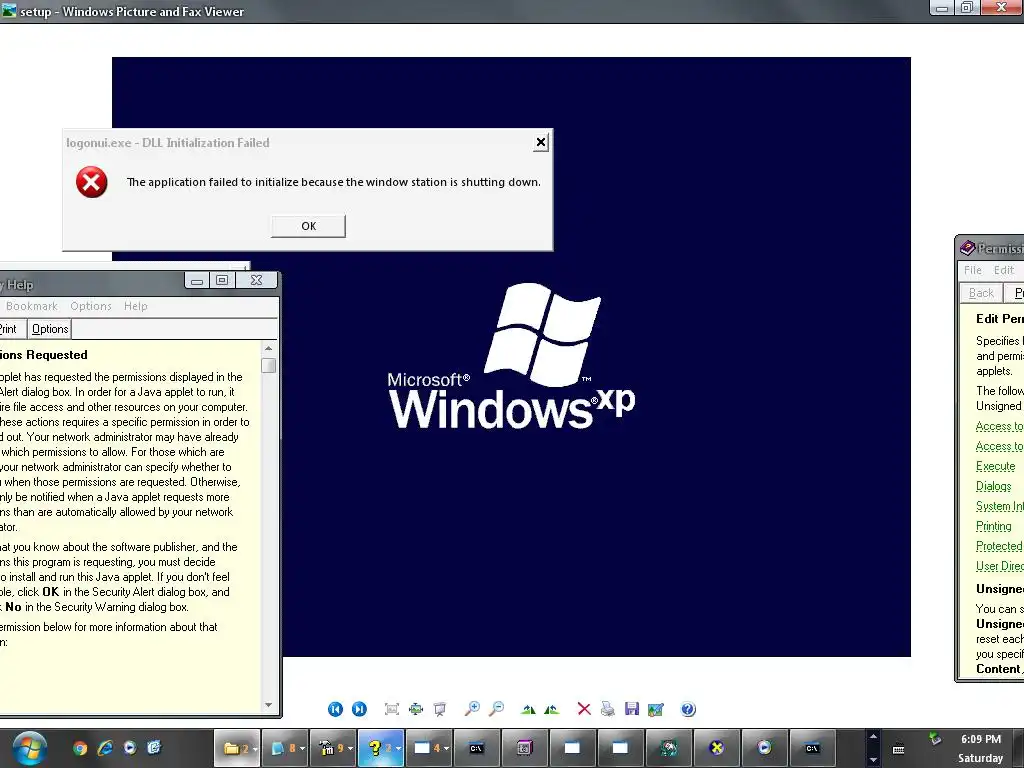Open the Options menu in Help window
Image resolution: width=1024 pixels, height=768 pixels.
click(91, 306)
